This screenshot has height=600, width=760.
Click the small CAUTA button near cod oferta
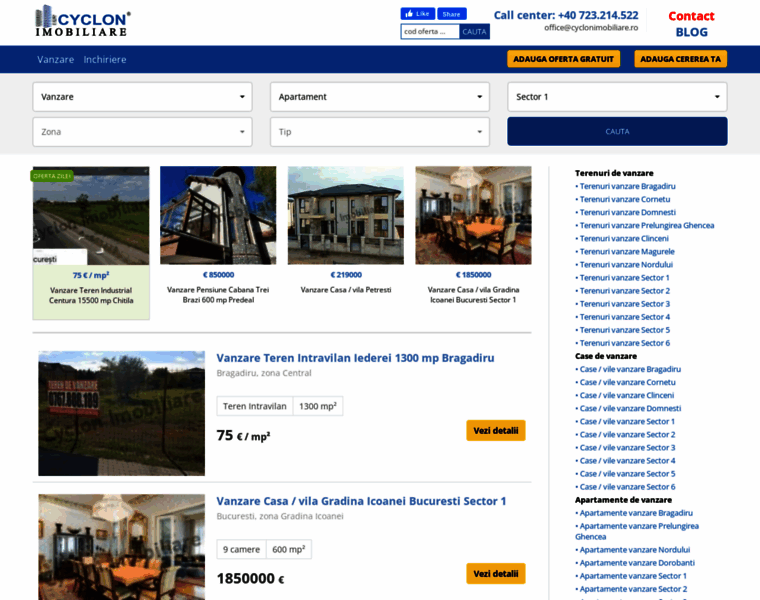coord(474,32)
